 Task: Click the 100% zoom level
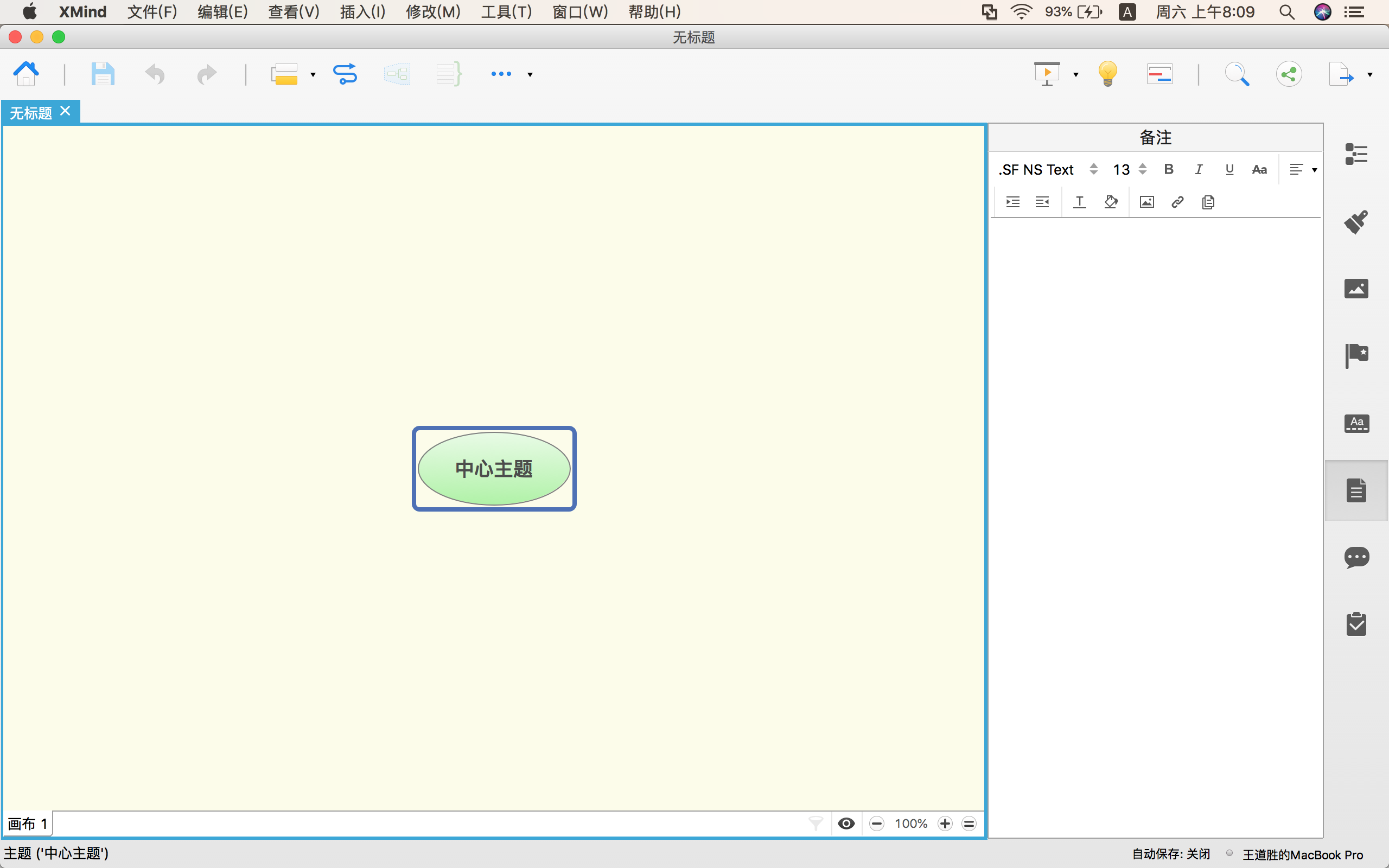[x=911, y=824]
